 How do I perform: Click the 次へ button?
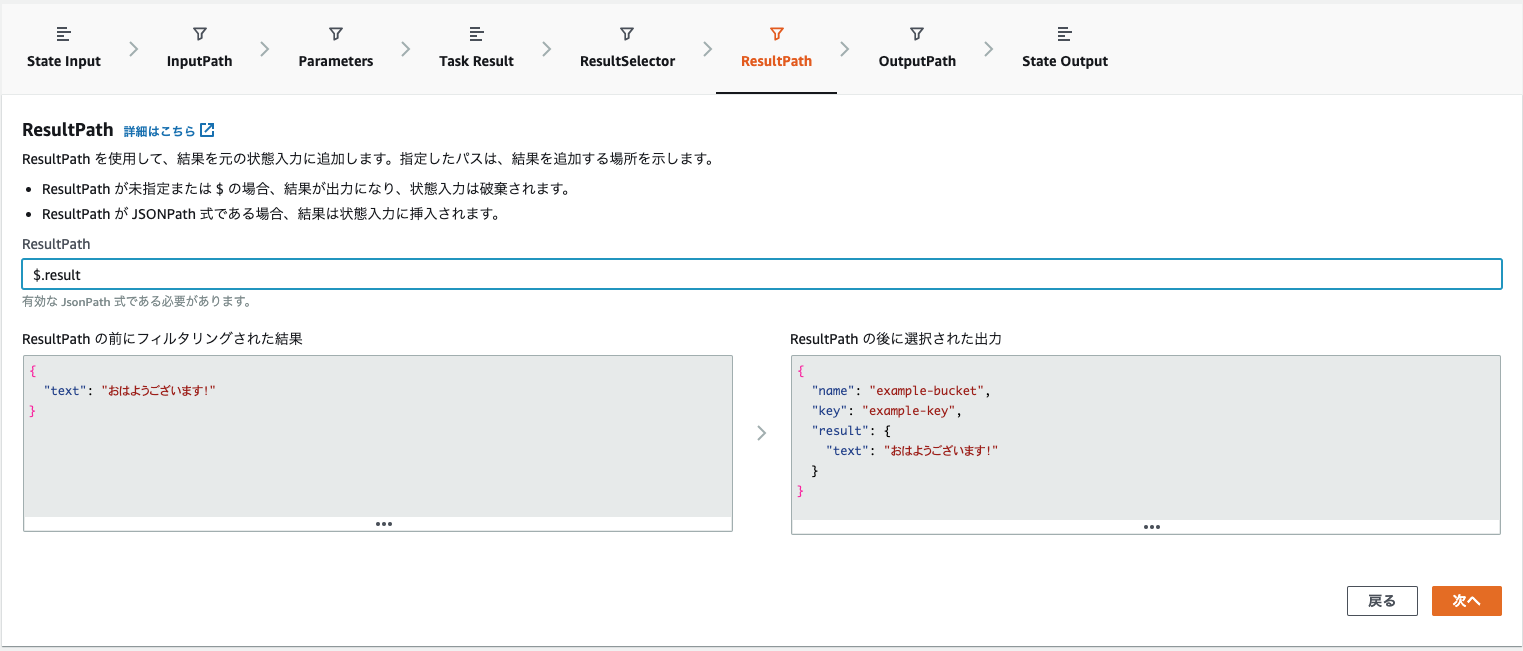pos(1466,600)
